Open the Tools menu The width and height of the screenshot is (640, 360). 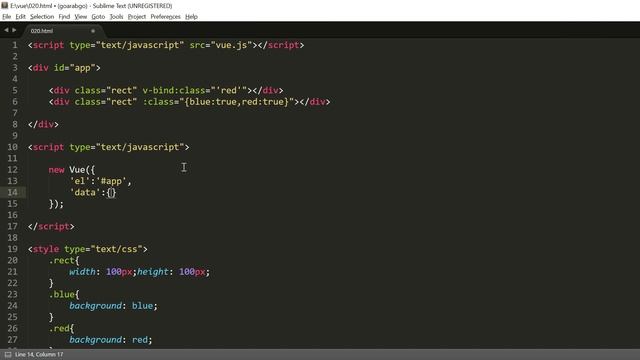[116, 17]
